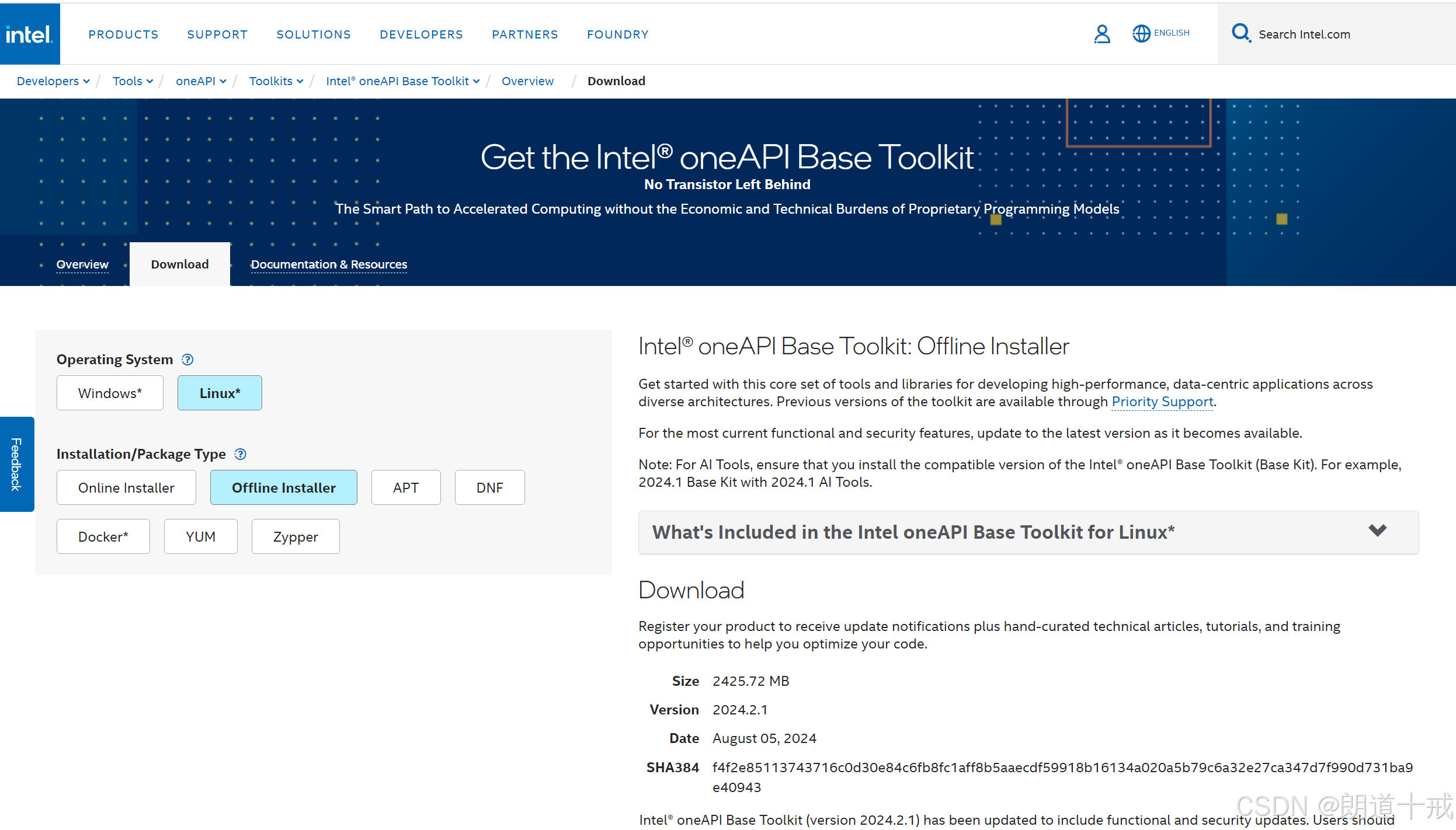
Task: Click the Operating System help icon
Action: 187,360
